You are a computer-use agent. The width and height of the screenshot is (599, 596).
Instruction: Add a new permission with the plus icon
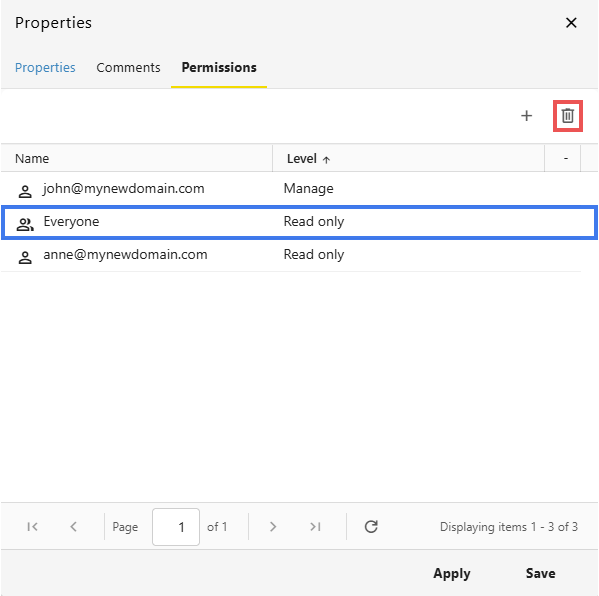[526, 115]
